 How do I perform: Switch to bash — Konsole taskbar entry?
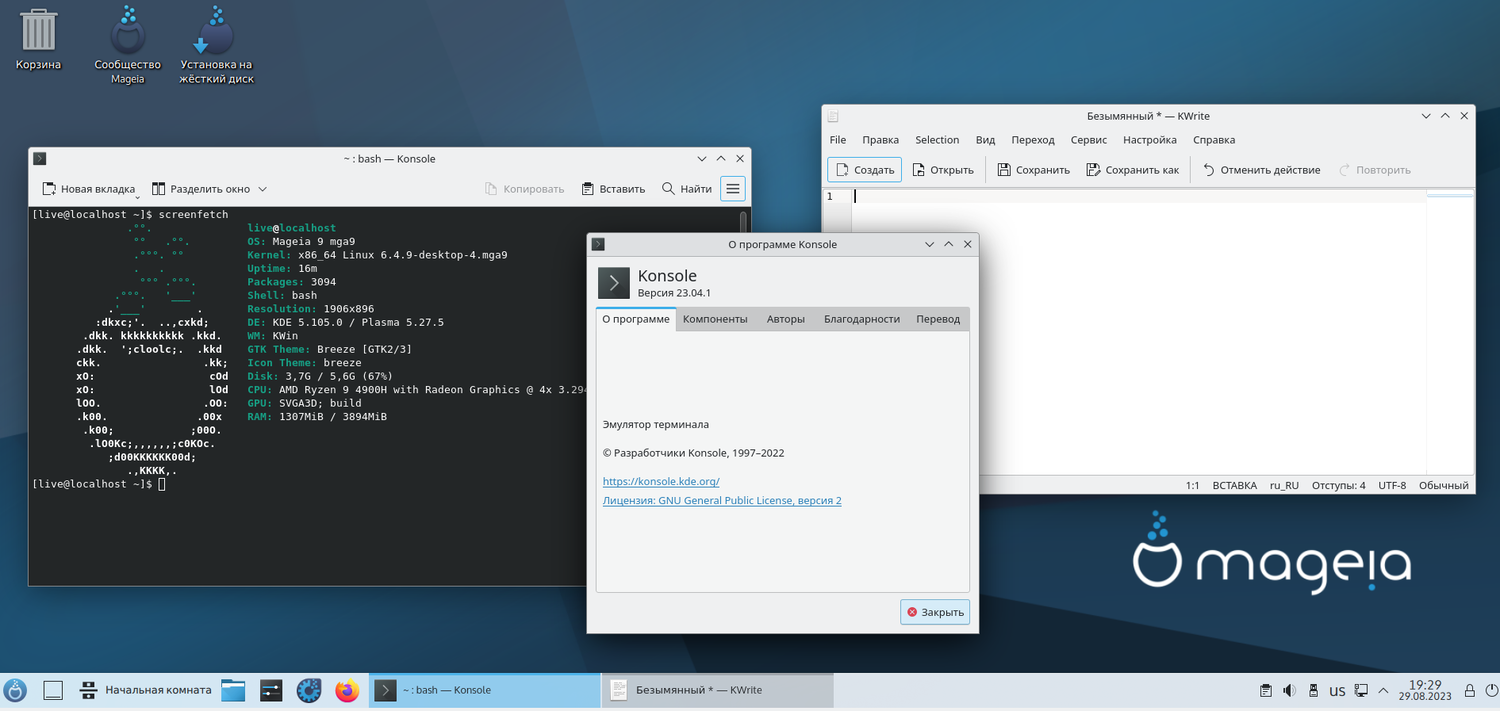[484, 690]
